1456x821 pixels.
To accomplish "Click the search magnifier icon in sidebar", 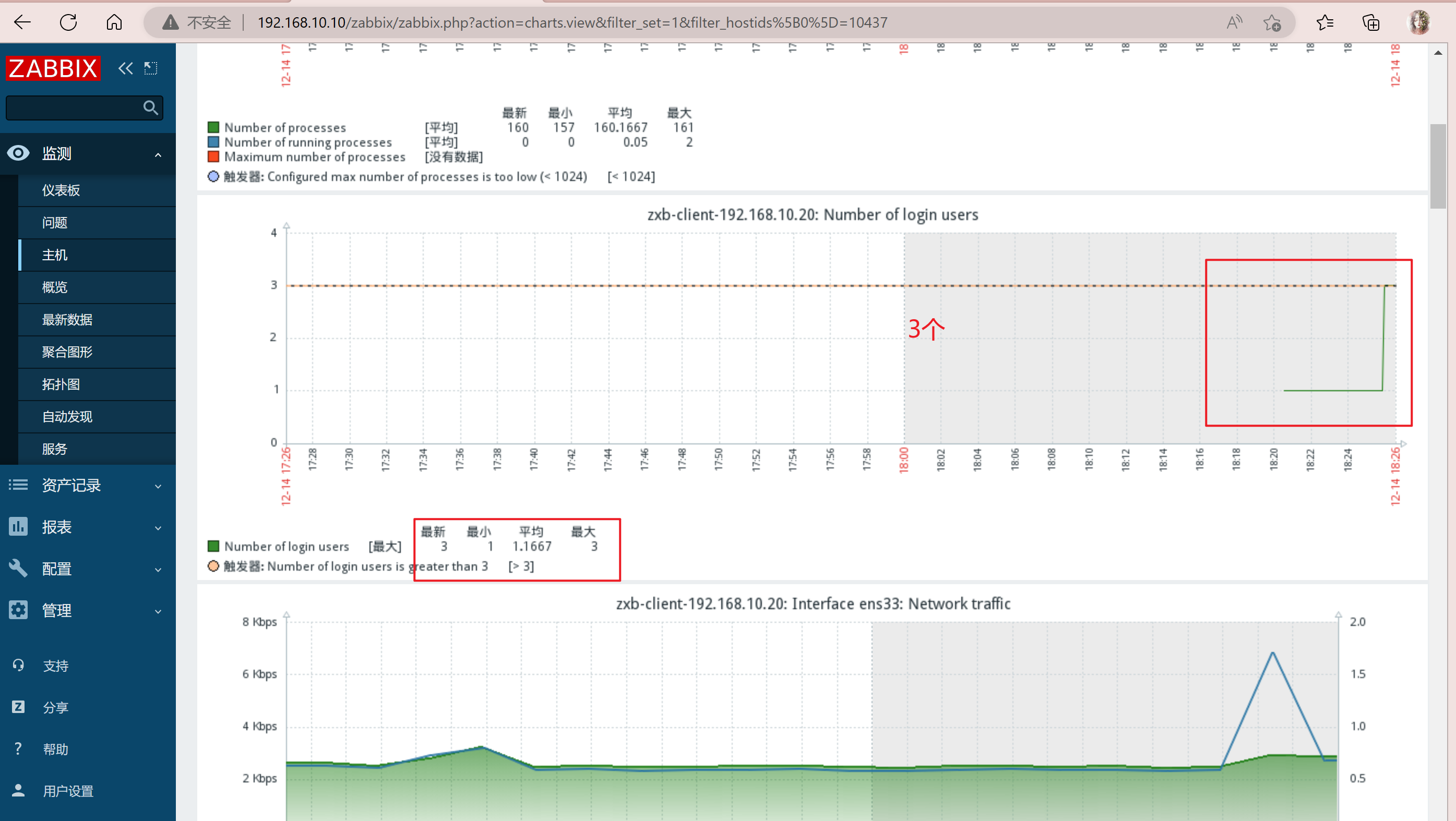I will point(150,107).
